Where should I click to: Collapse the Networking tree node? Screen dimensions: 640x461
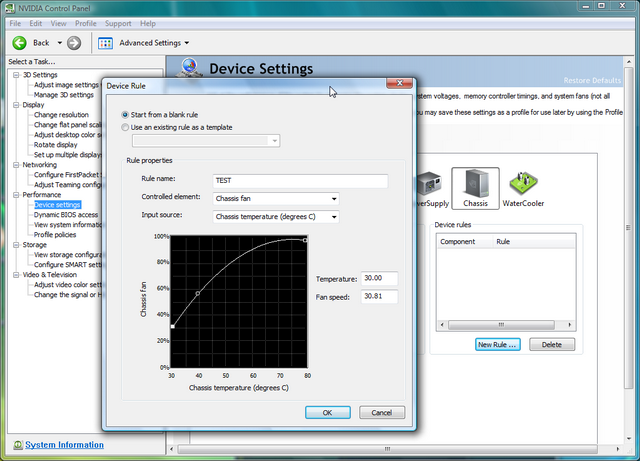coord(16,165)
